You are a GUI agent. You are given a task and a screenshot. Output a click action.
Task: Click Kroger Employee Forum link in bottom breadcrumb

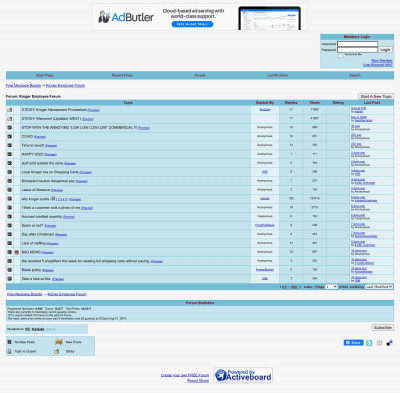[x=67, y=294]
